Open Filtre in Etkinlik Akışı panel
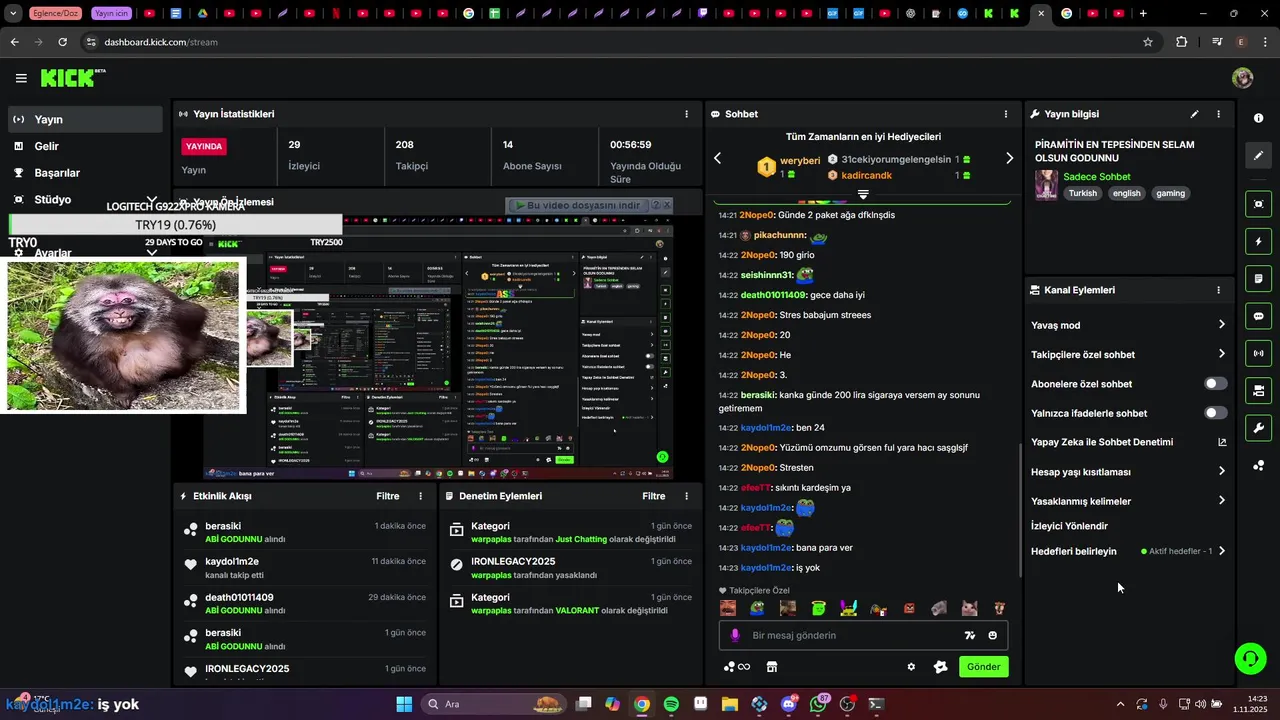1280x720 pixels. pyautogui.click(x=387, y=496)
